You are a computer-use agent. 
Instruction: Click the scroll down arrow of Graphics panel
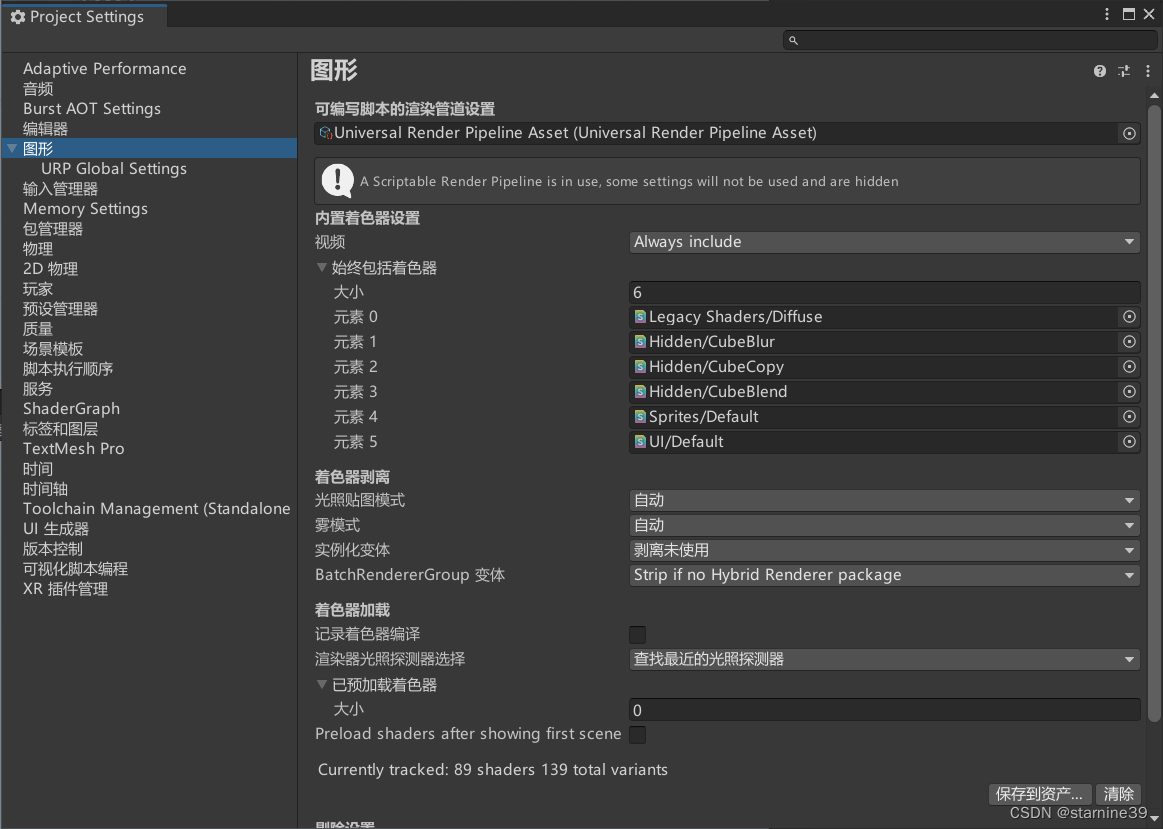click(1153, 817)
